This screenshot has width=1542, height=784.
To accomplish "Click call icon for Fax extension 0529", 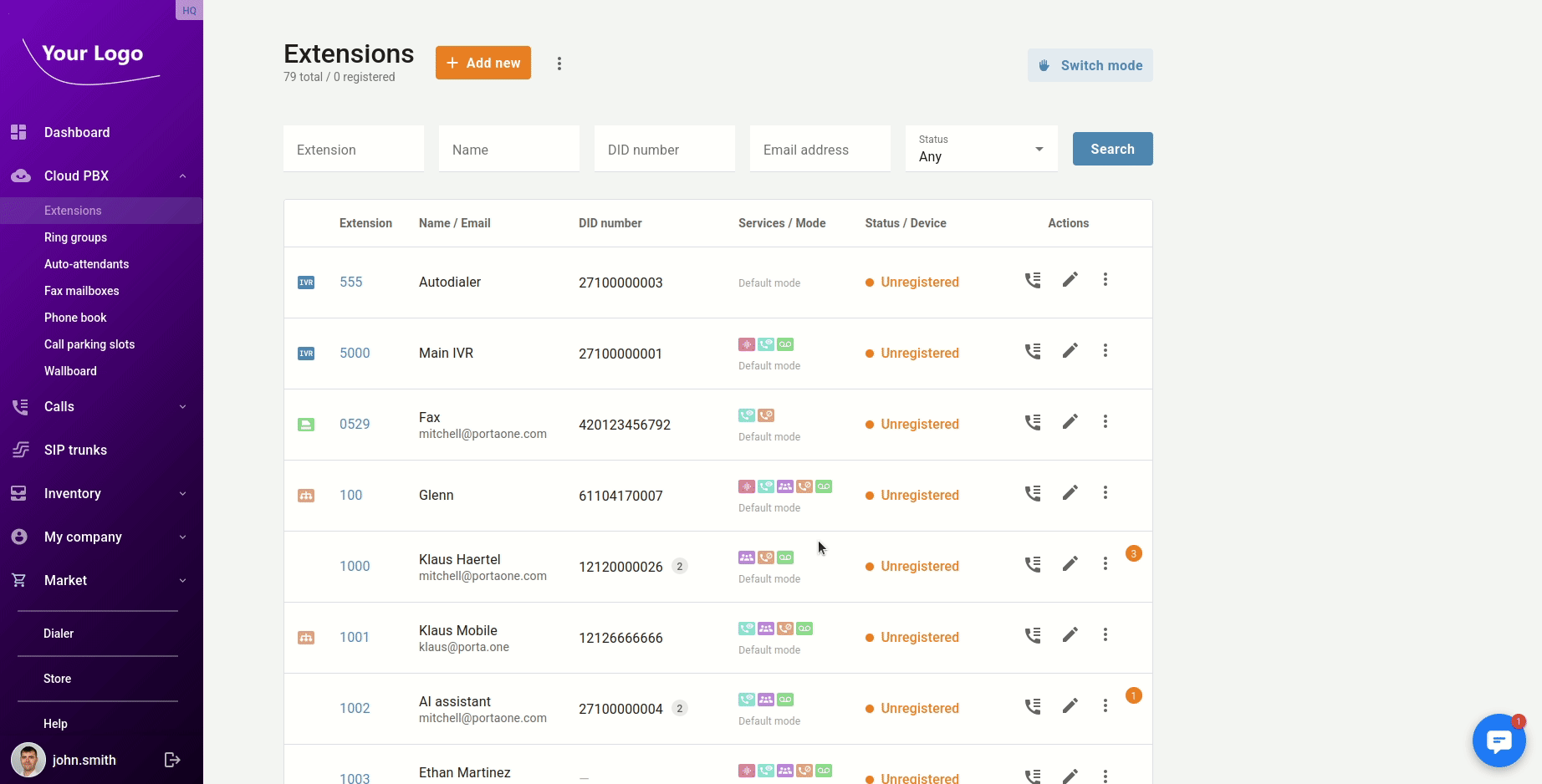I will click(1033, 422).
